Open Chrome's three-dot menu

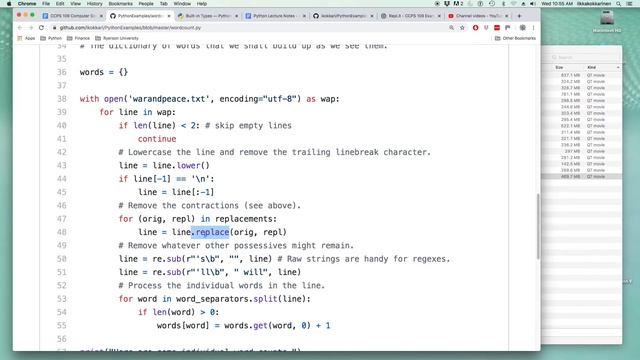pyautogui.click(x=533, y=28)
